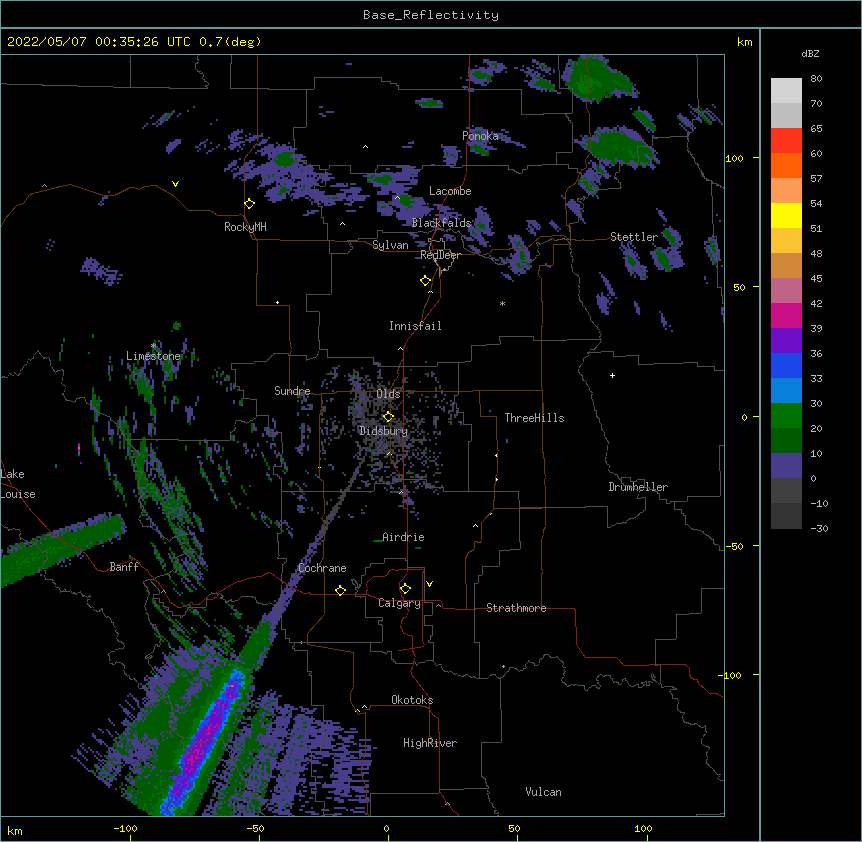Click the Sundre label
This screenshot has height=842, width=862.
point(292,391)
